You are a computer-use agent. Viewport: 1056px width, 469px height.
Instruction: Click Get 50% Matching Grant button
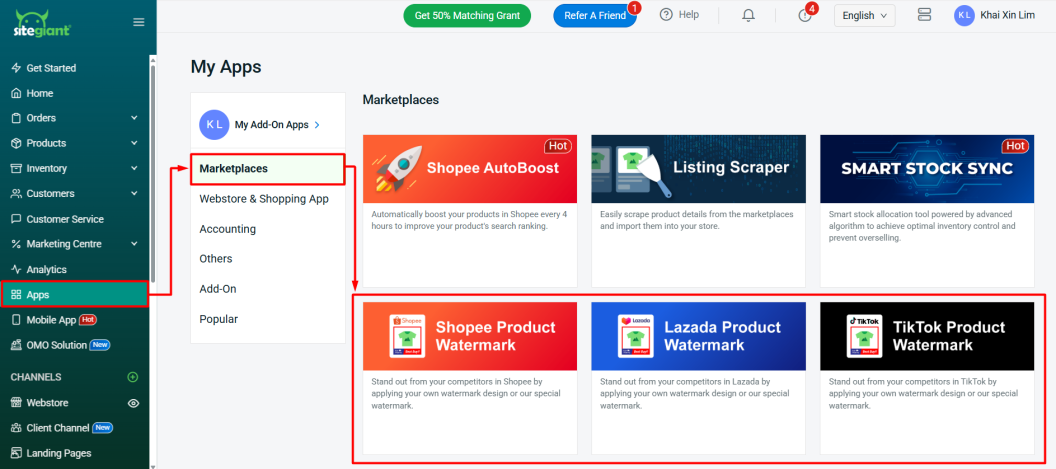pos(467,15)
